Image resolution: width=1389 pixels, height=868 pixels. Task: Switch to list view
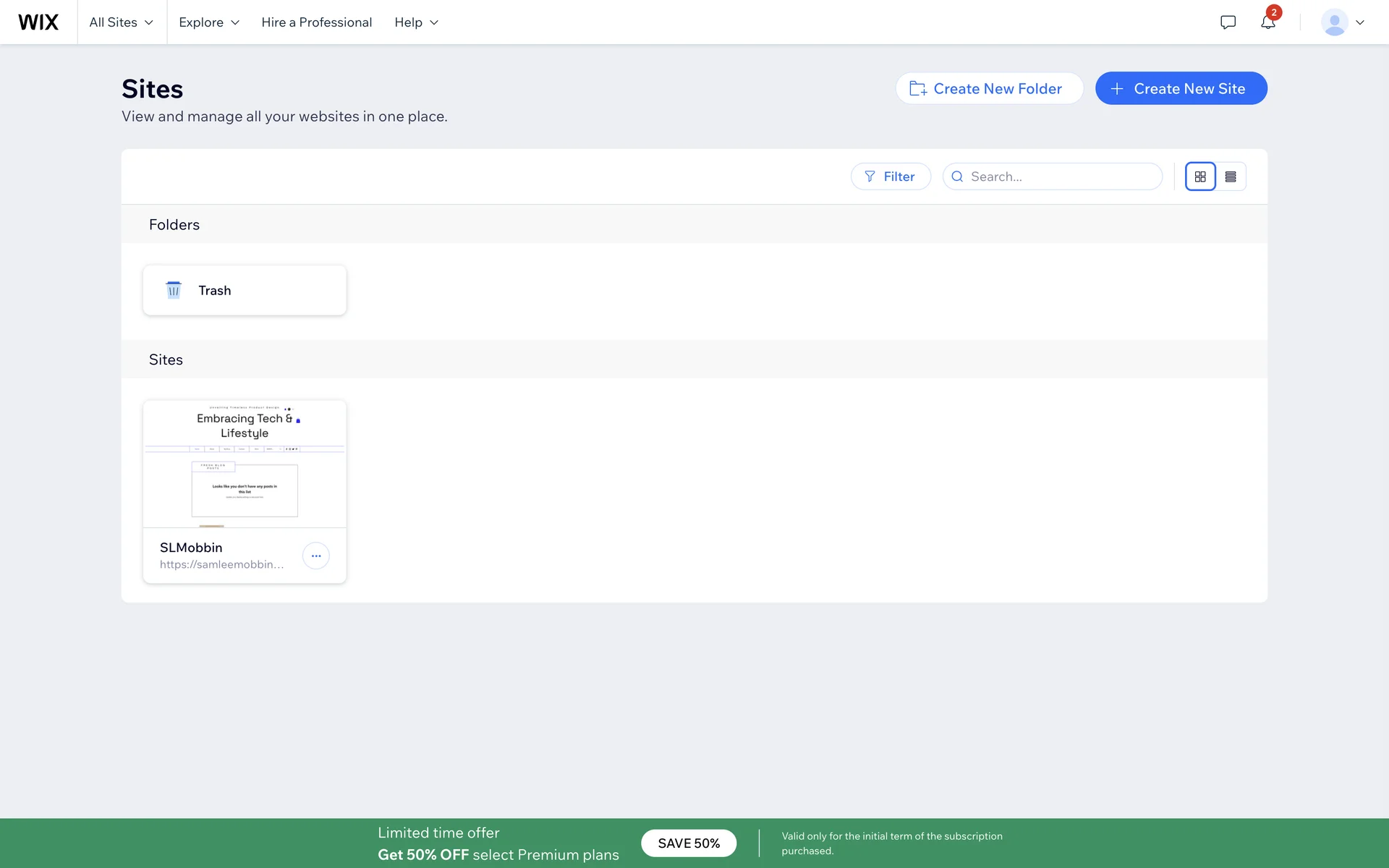1231,176
